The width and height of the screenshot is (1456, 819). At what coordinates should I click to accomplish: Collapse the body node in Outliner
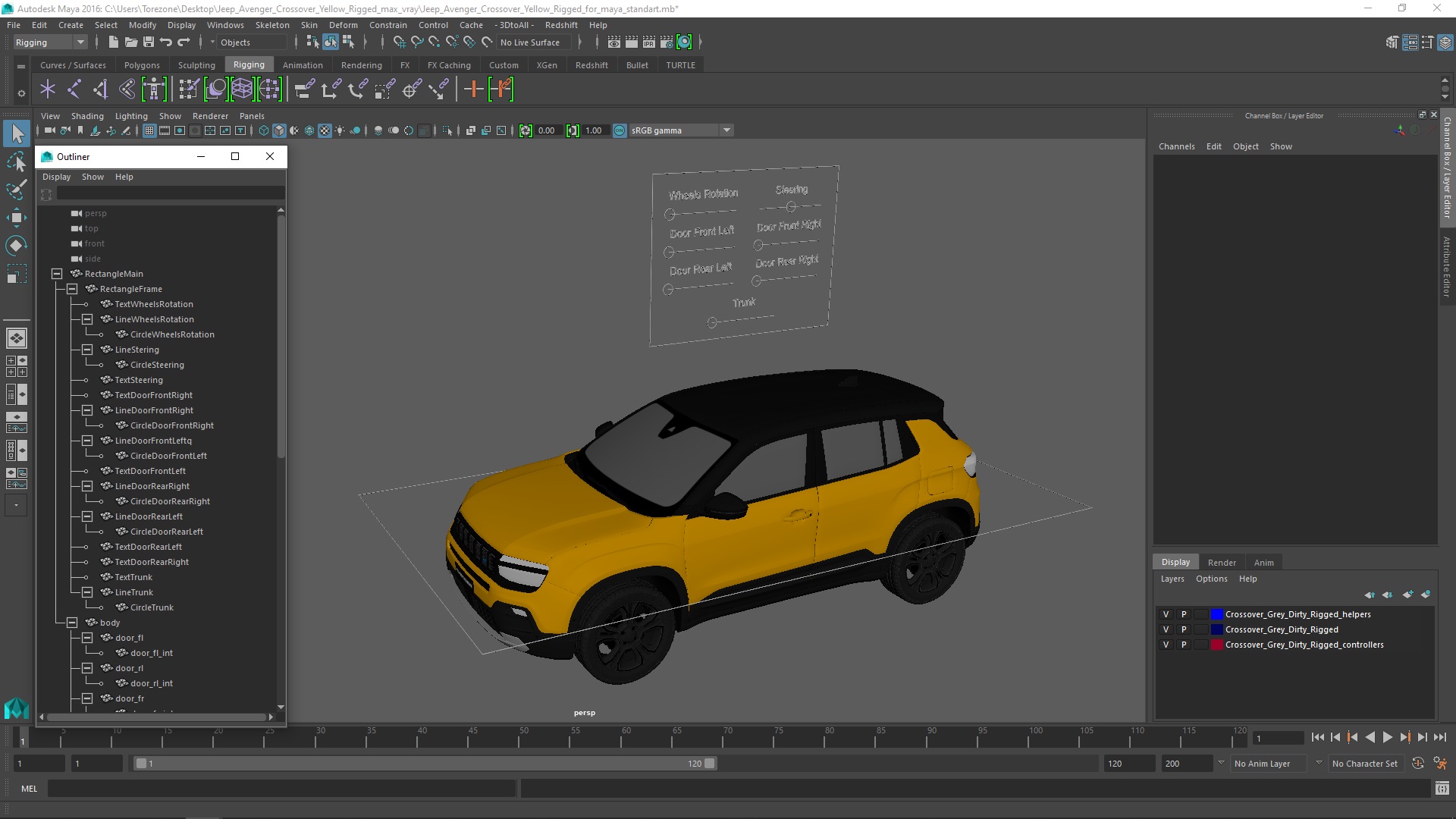click(72, 623)
